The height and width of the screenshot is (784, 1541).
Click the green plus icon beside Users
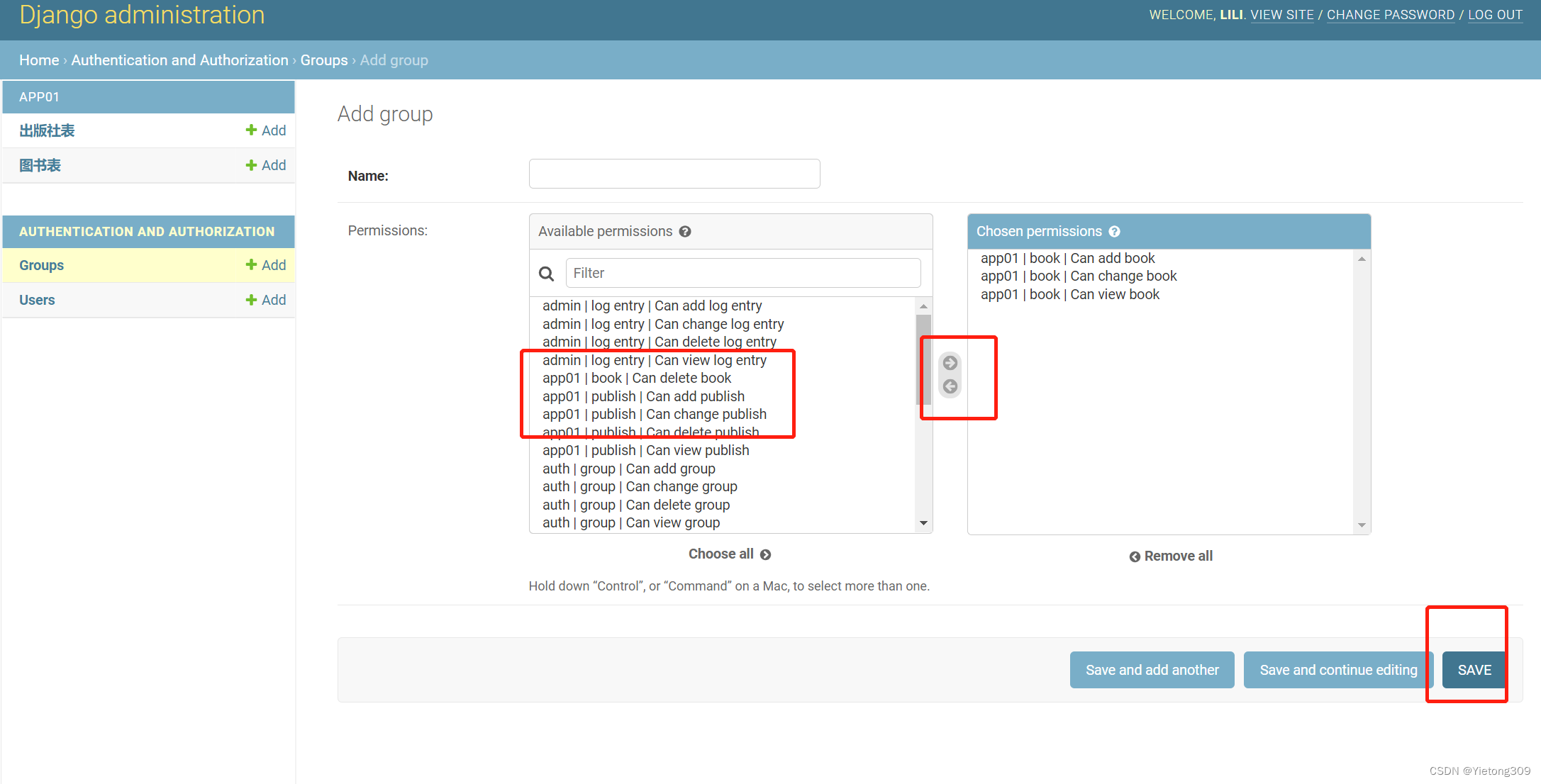[251, 300]
